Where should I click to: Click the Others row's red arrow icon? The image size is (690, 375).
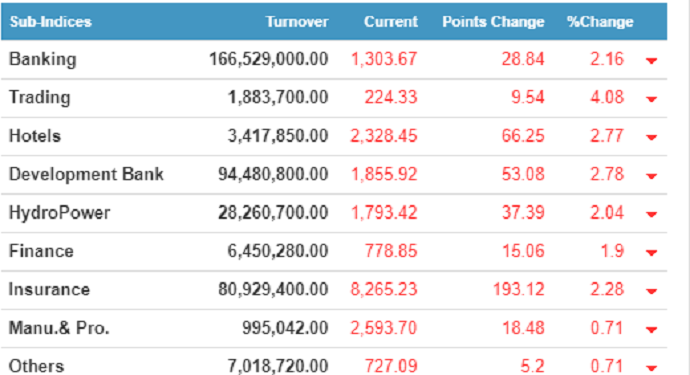[x=651, y=368]
